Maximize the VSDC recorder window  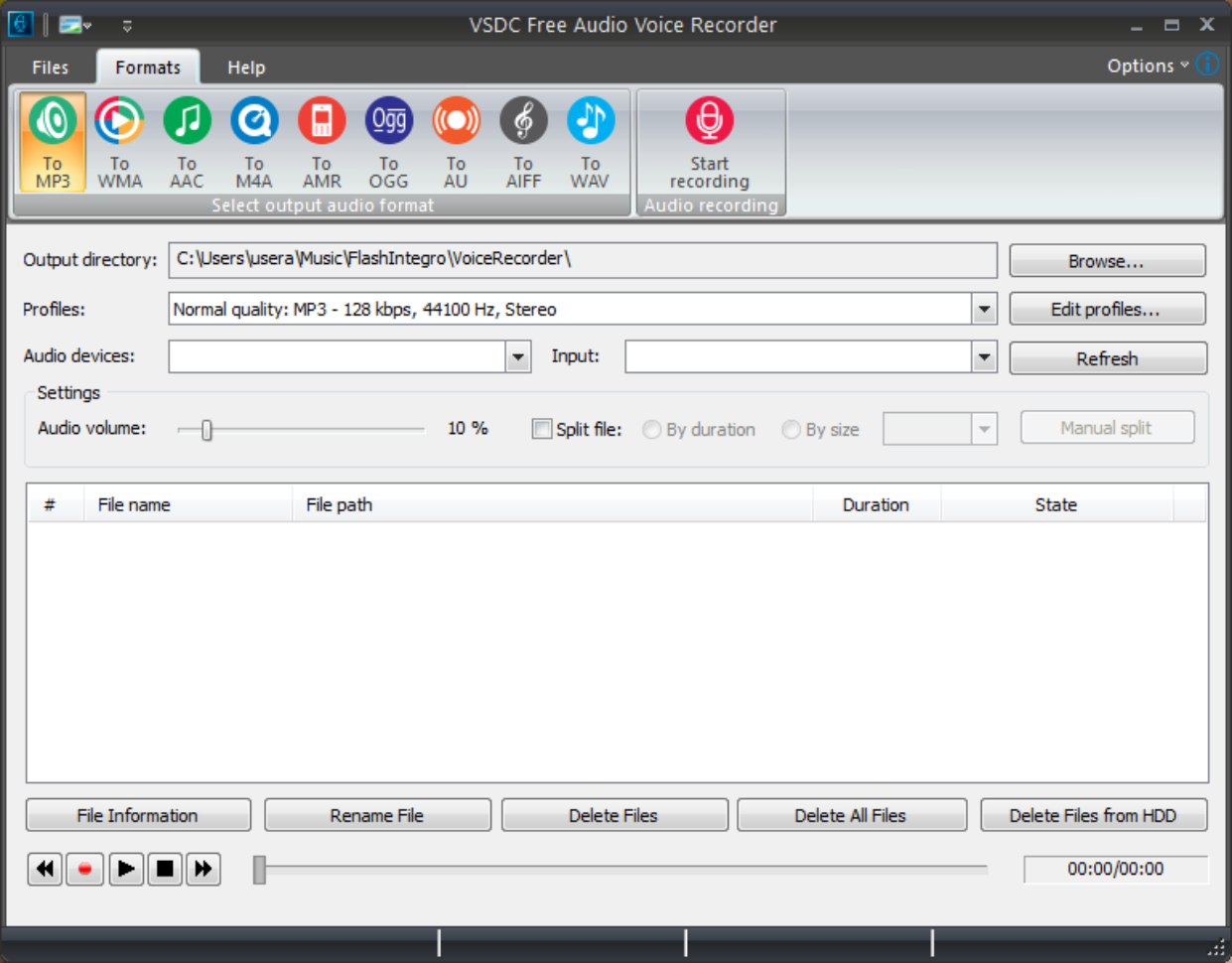coord(1172,25)
